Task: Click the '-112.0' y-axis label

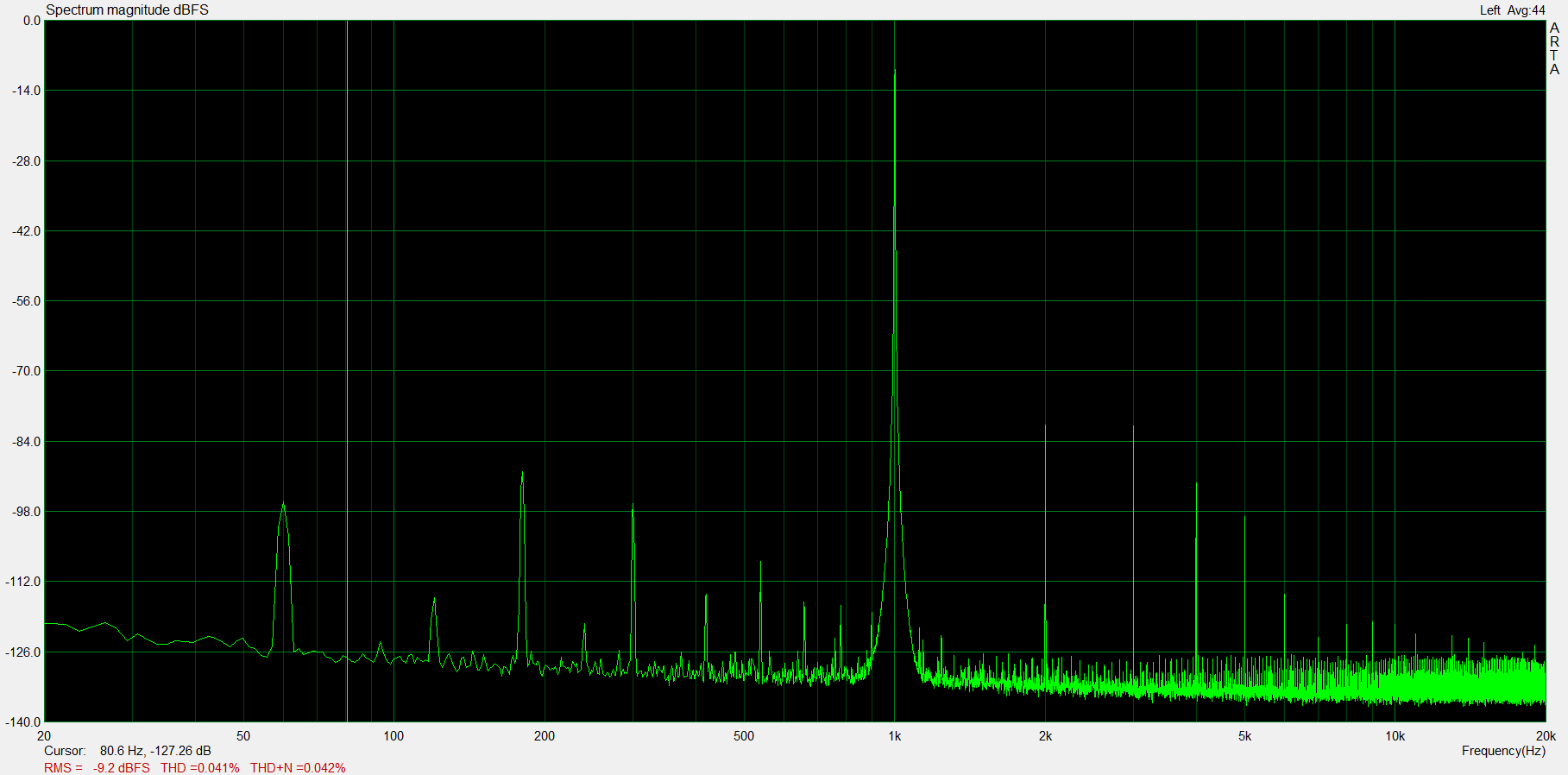Action: [x=23, y=582]
